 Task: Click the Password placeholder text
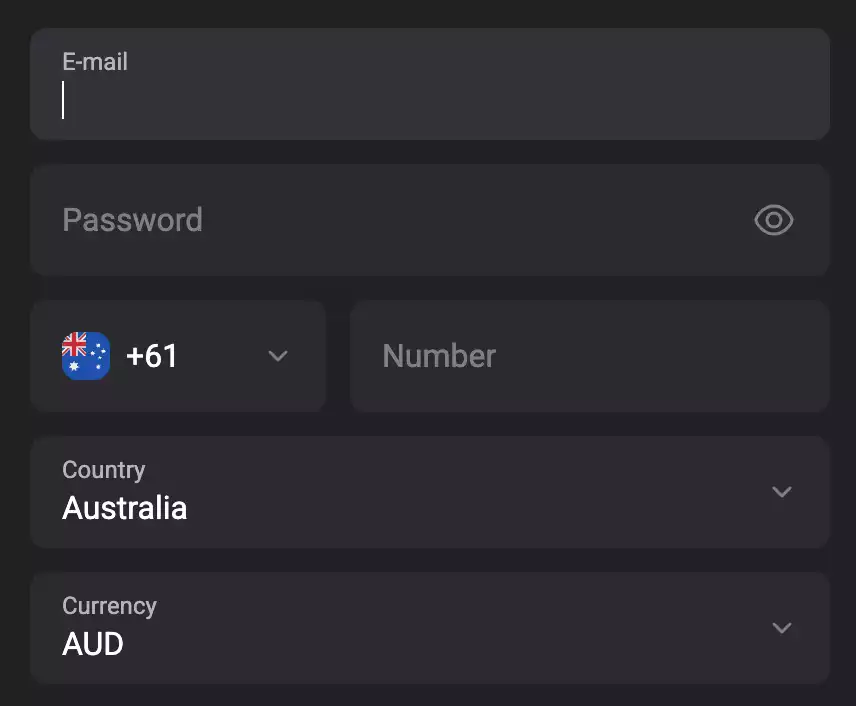tap(132, 220)
